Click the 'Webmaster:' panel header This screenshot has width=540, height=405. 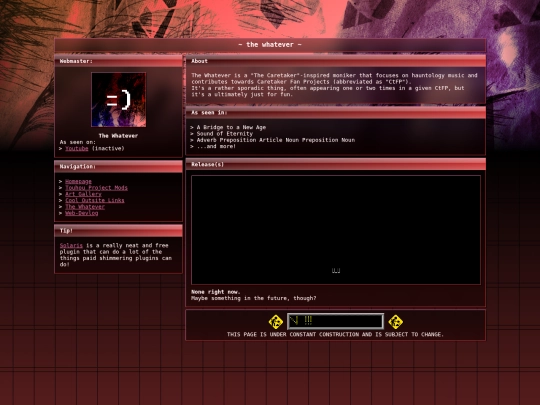118,61
